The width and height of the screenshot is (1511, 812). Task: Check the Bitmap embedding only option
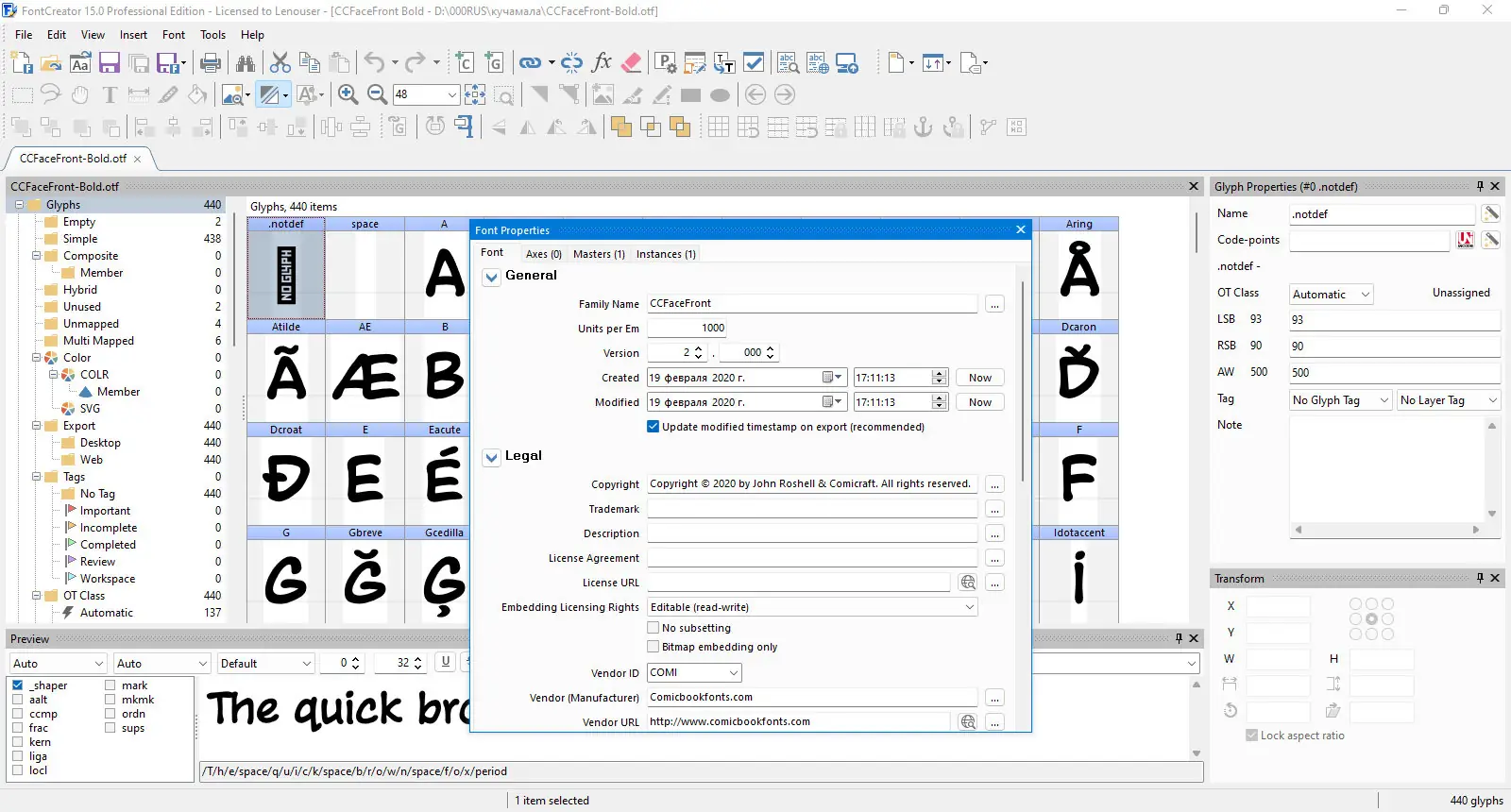[x=653, y=647]
